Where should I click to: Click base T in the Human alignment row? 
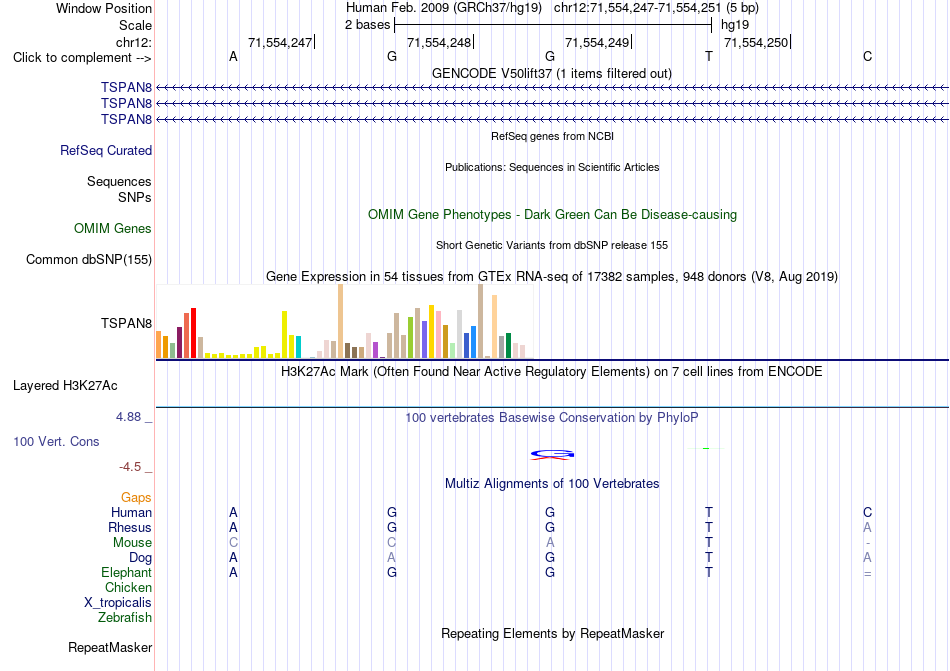709,512
